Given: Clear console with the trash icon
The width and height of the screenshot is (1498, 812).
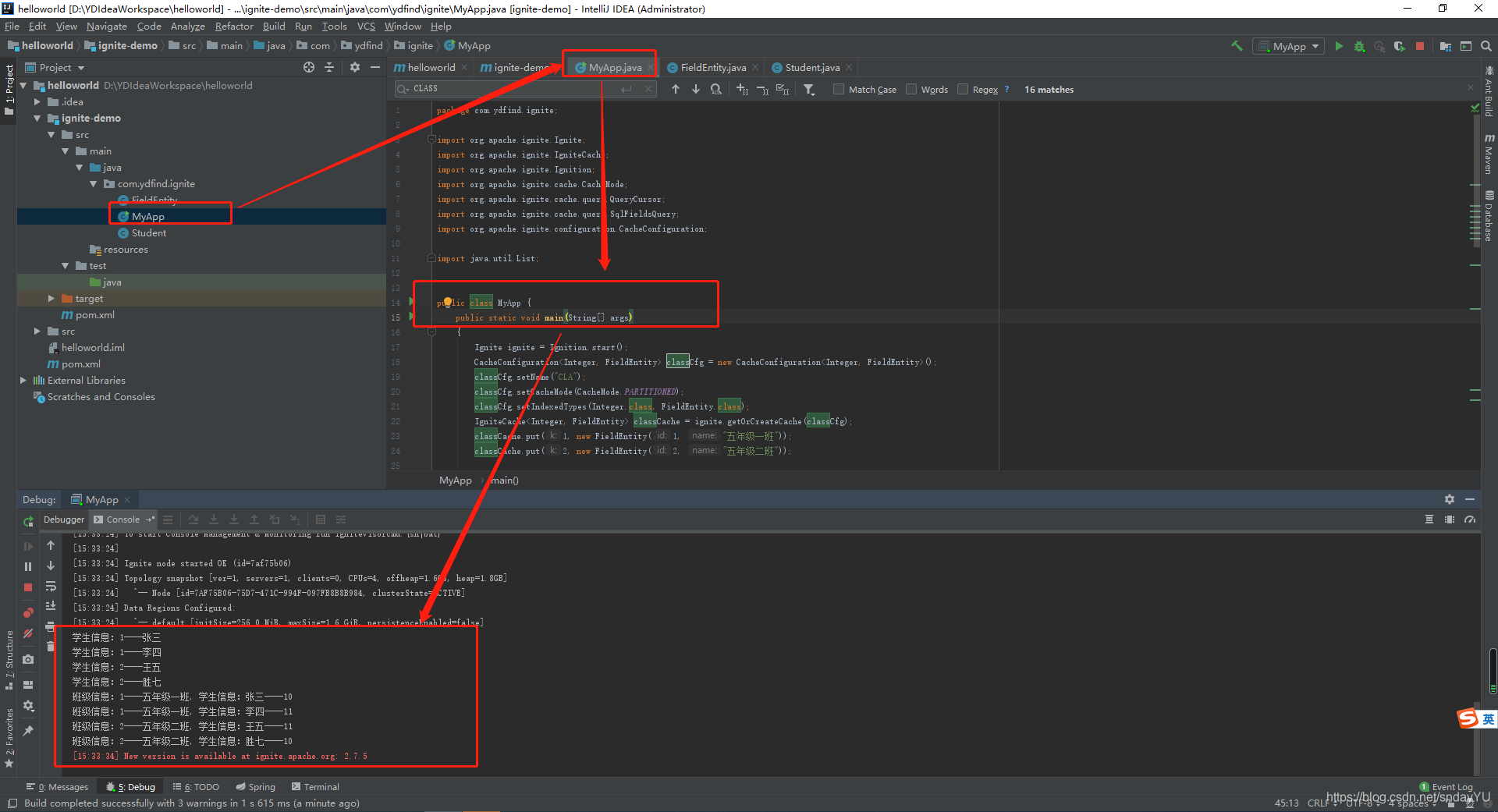Looking at the screenshot, I should click(51, 646).
